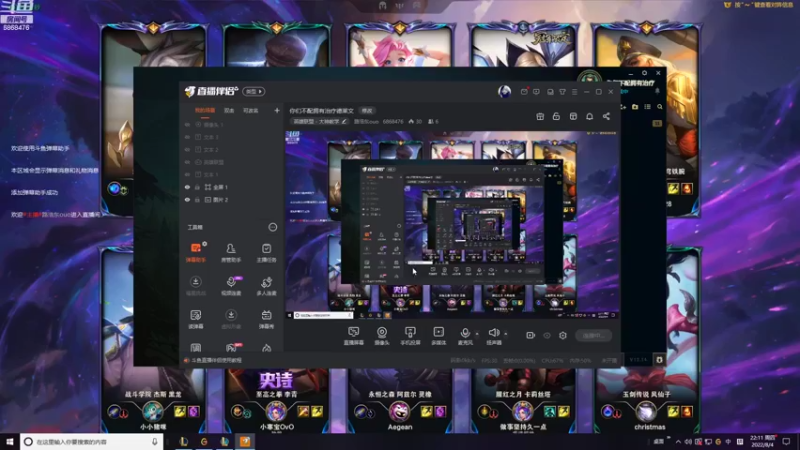800x450 pixels.
Task: Click the PK tool icon in toolbox
Action: pos(231,348)
